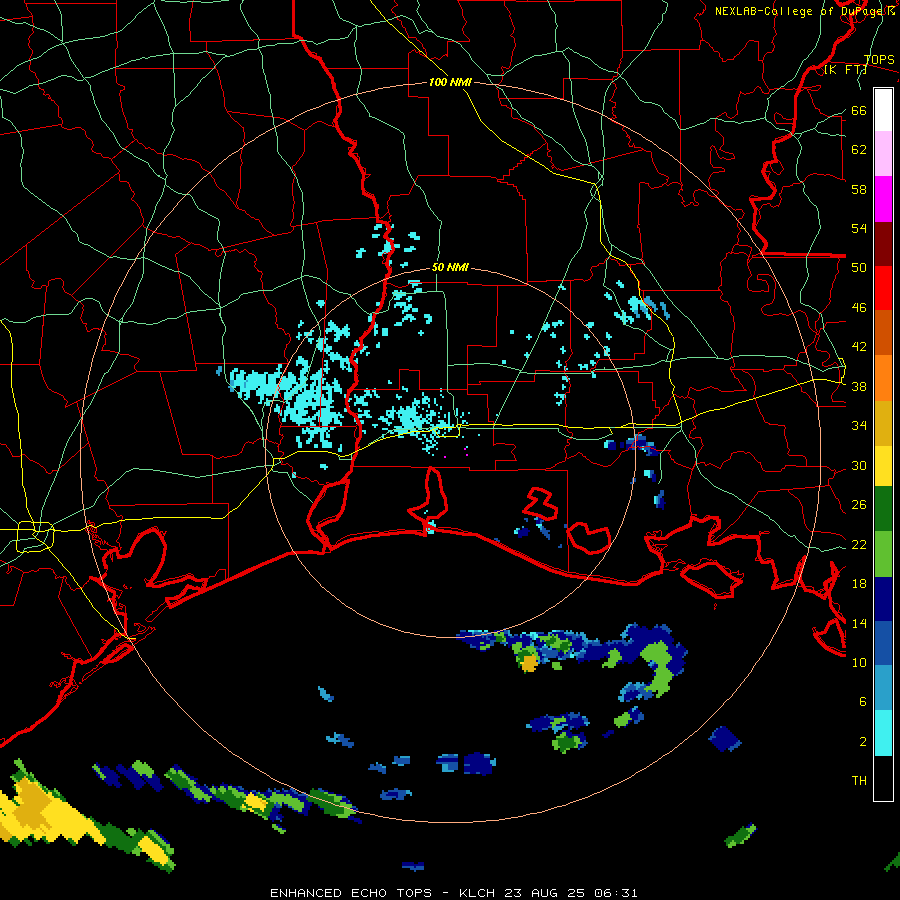The image size is (900, 900).
Task: Pick the cyan 2 kft legend band
Action: coord(883,733)
